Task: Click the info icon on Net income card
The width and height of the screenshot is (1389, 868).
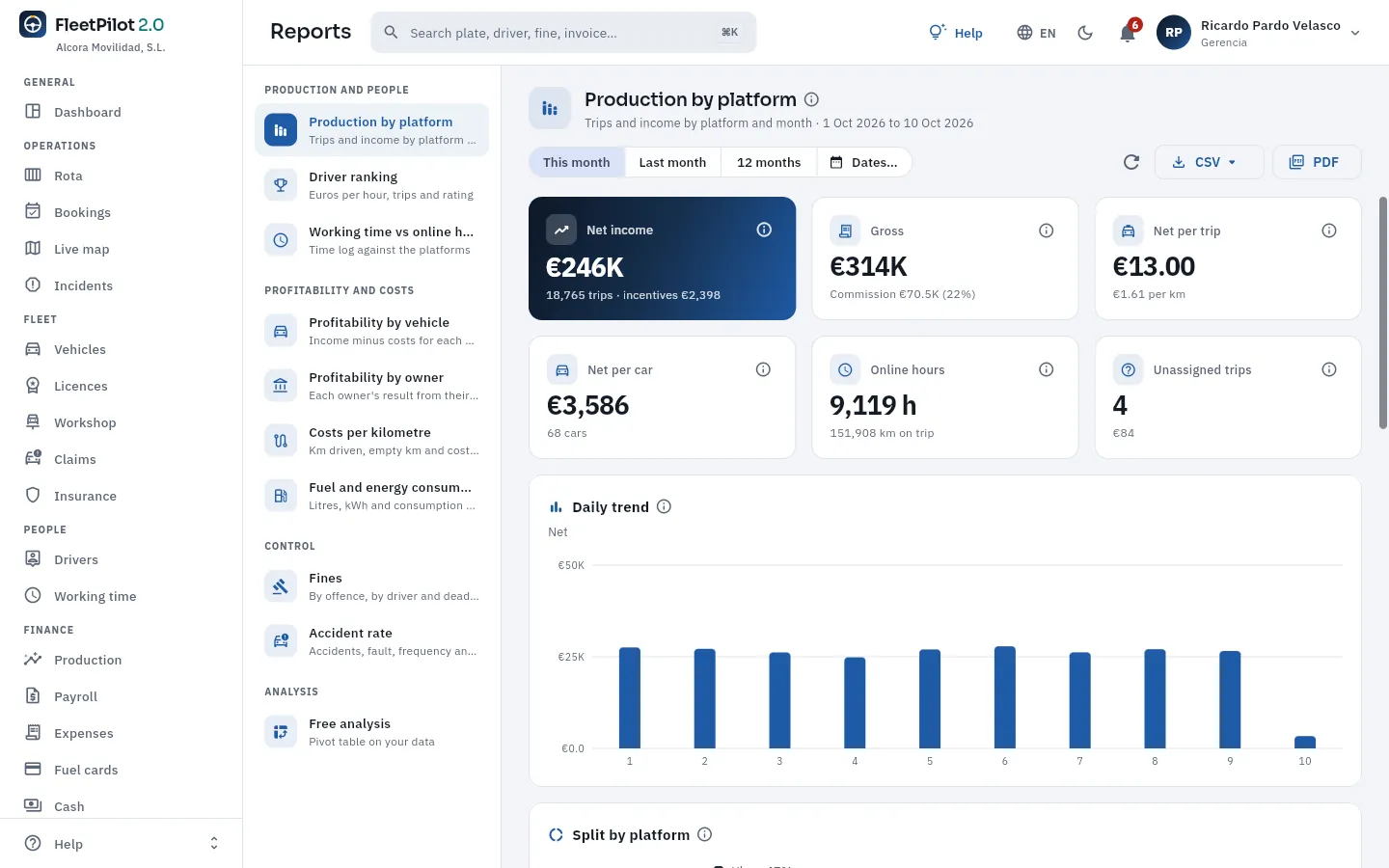Action: 764,230
